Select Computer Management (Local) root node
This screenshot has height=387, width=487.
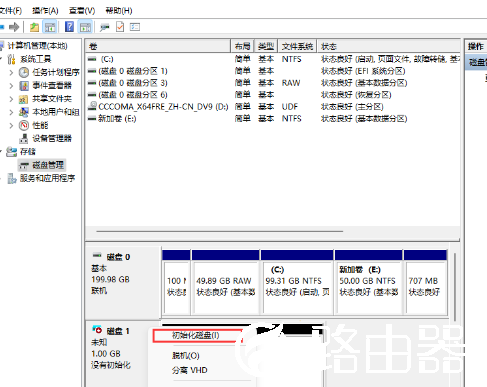click(38, 46)
